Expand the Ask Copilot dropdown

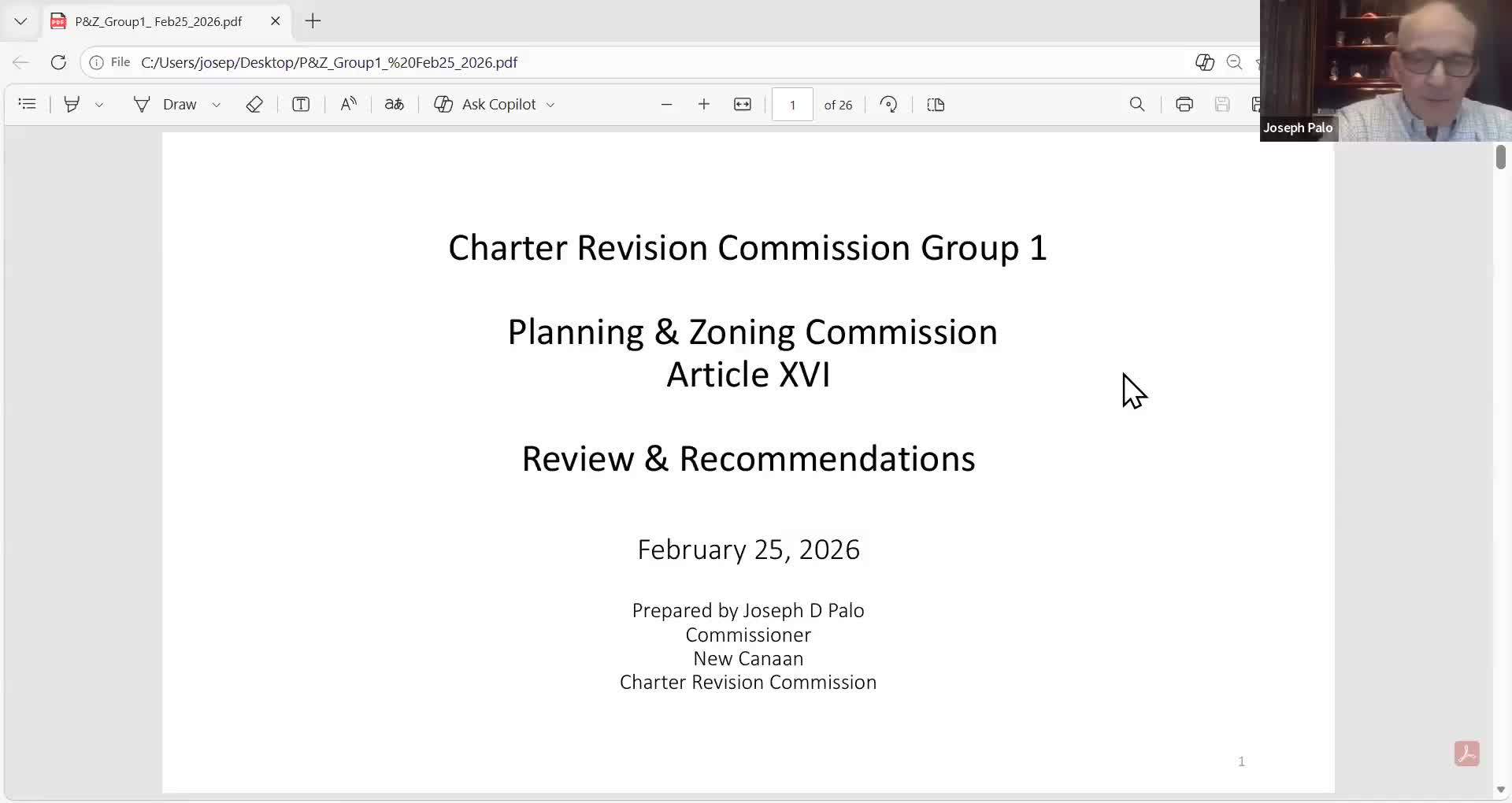pyautogui.click(x=550, y=104)
